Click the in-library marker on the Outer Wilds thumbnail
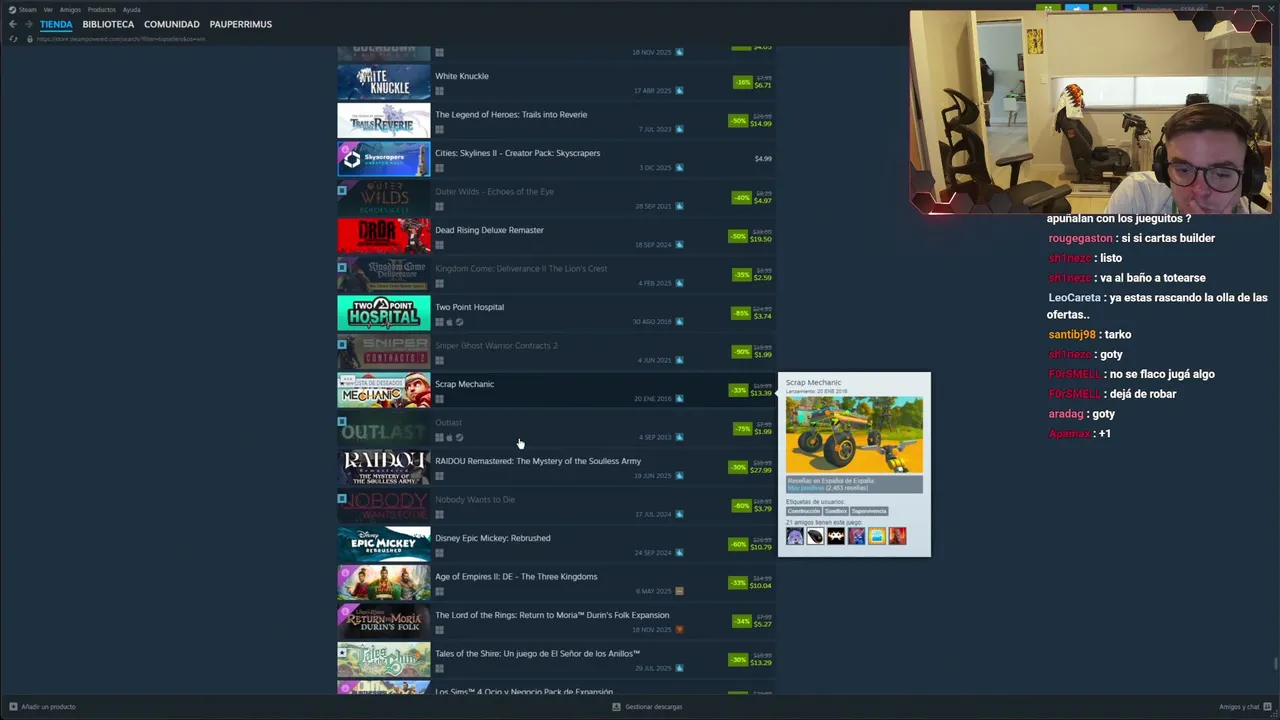 pyautogui.click(x=342, y=190)
